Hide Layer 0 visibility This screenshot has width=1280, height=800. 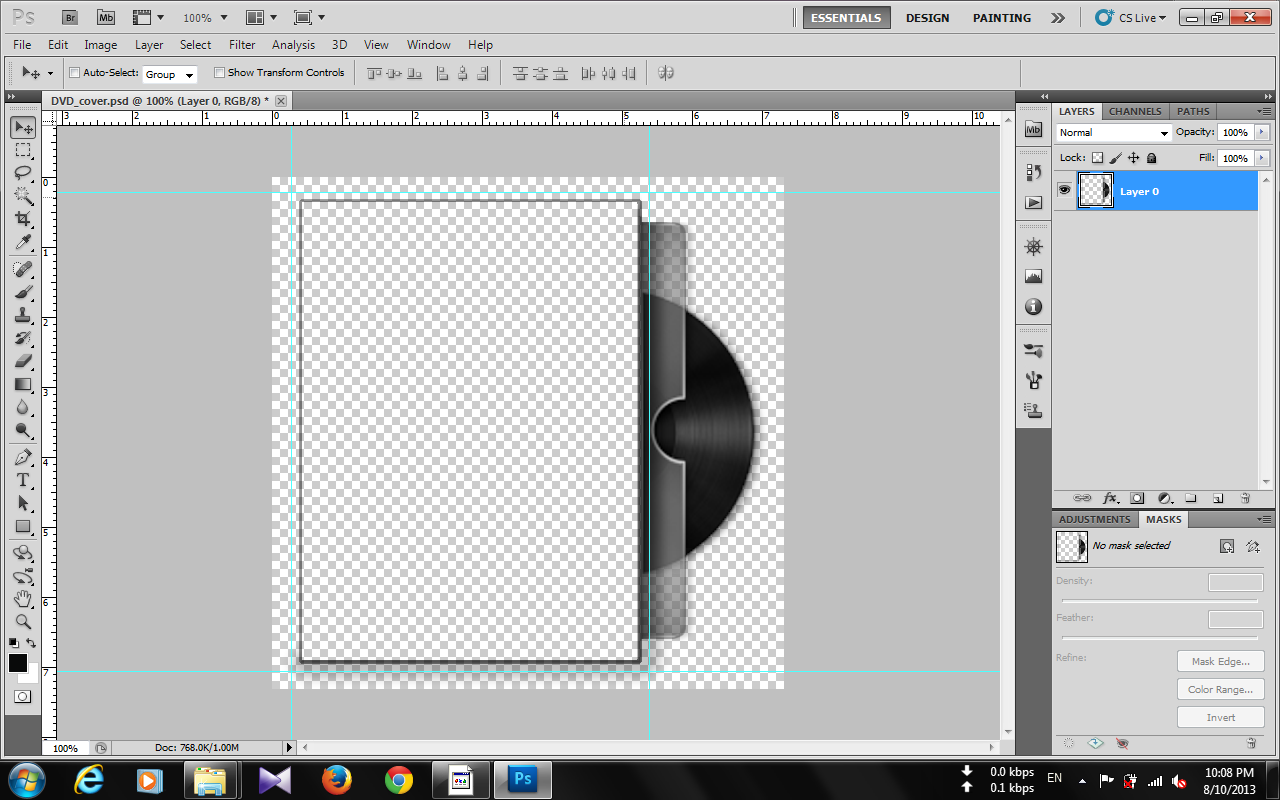pos(1064,190)
